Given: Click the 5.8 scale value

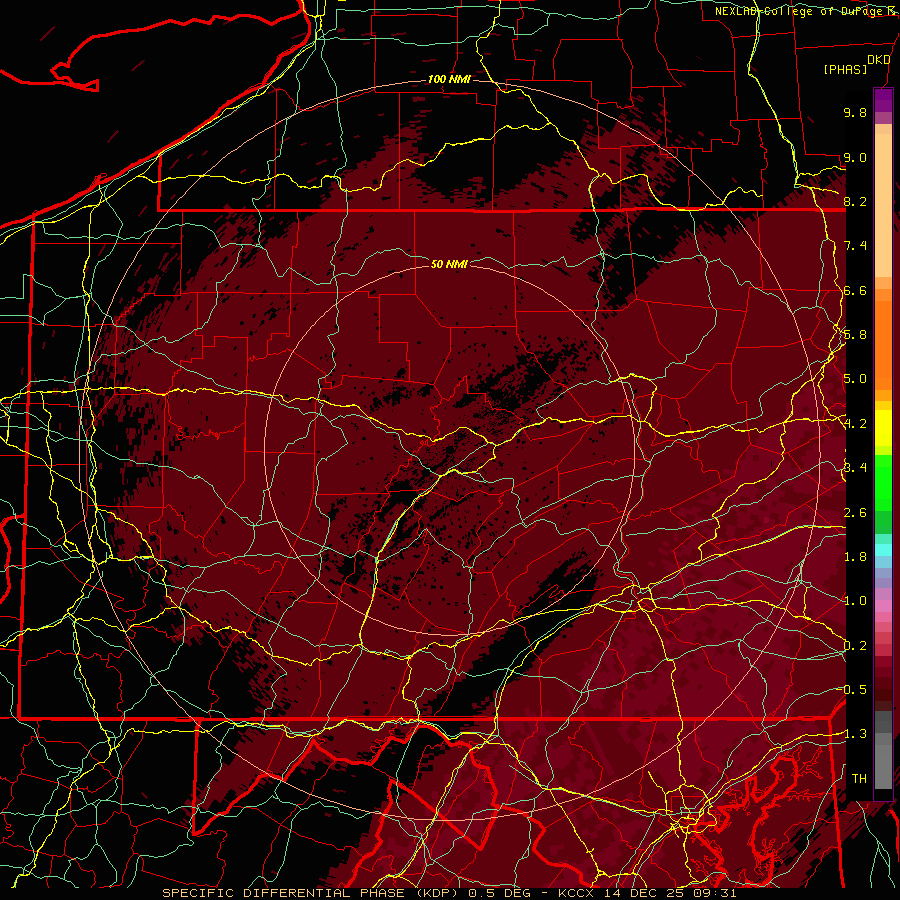Looking at the screenshot, I should [x=855, y=335].
